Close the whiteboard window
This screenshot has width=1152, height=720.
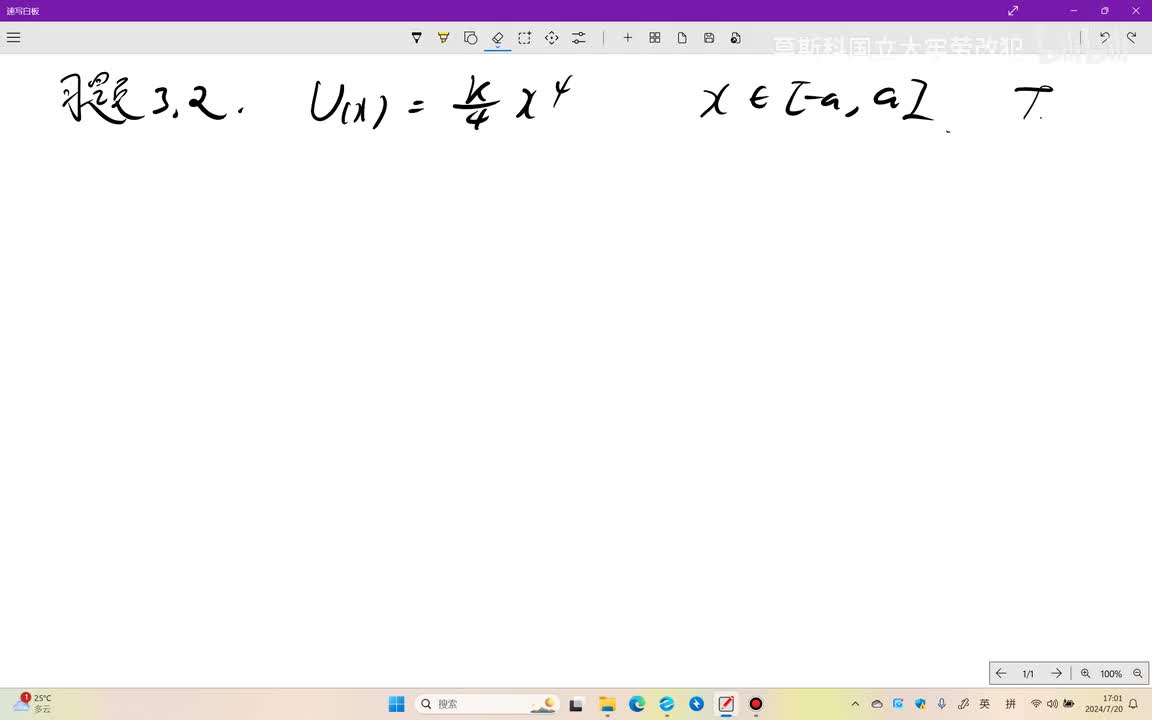(1136, 10)
